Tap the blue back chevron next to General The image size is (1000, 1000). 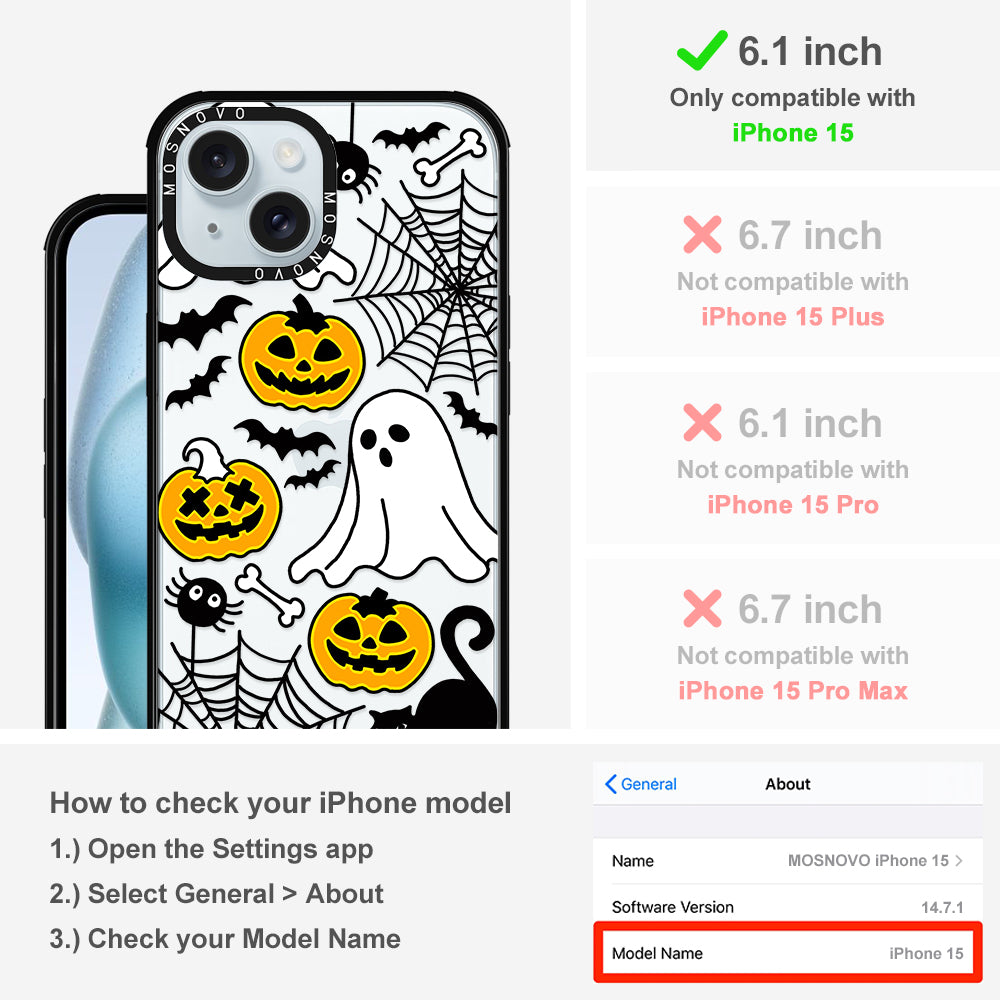[x=610, y=784]
